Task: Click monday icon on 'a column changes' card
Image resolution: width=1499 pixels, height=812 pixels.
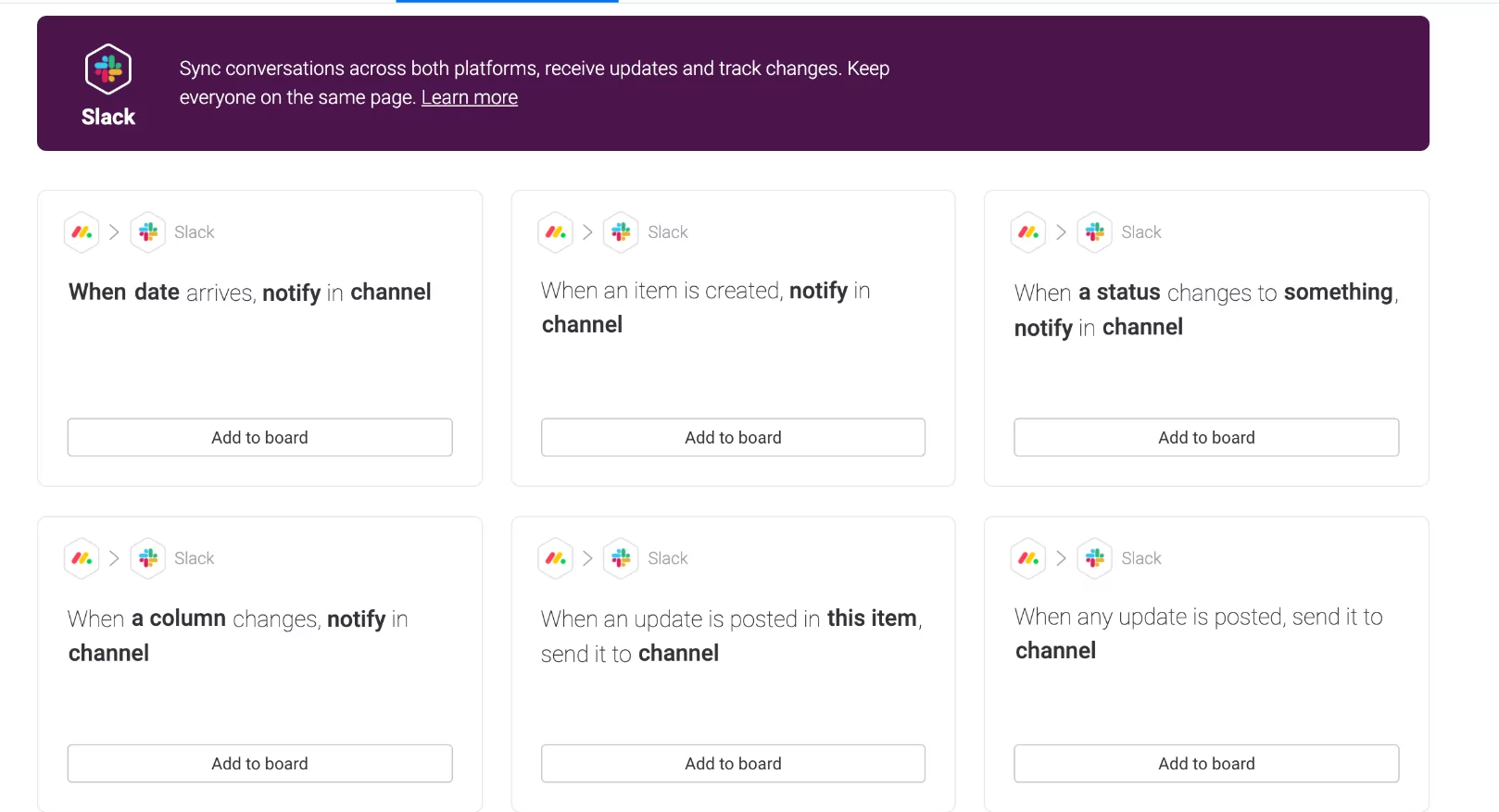Action: coord(82,558)
